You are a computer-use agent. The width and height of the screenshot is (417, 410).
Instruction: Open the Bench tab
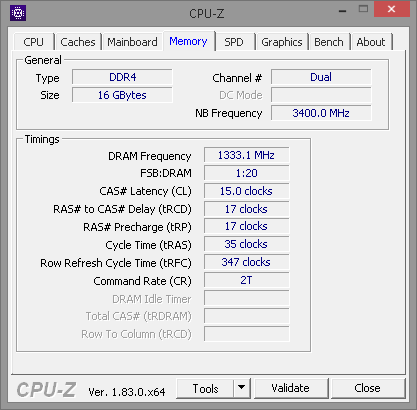tap(329, 42)
